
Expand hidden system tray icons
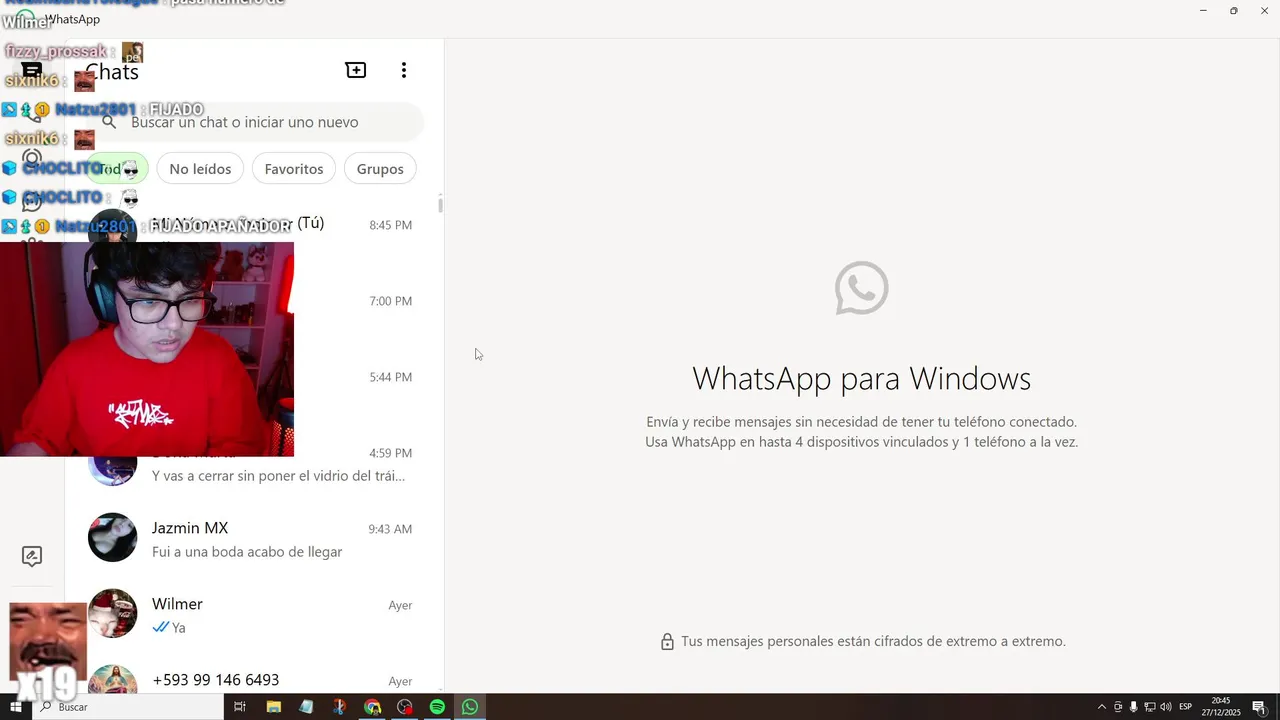[1102, 707]
